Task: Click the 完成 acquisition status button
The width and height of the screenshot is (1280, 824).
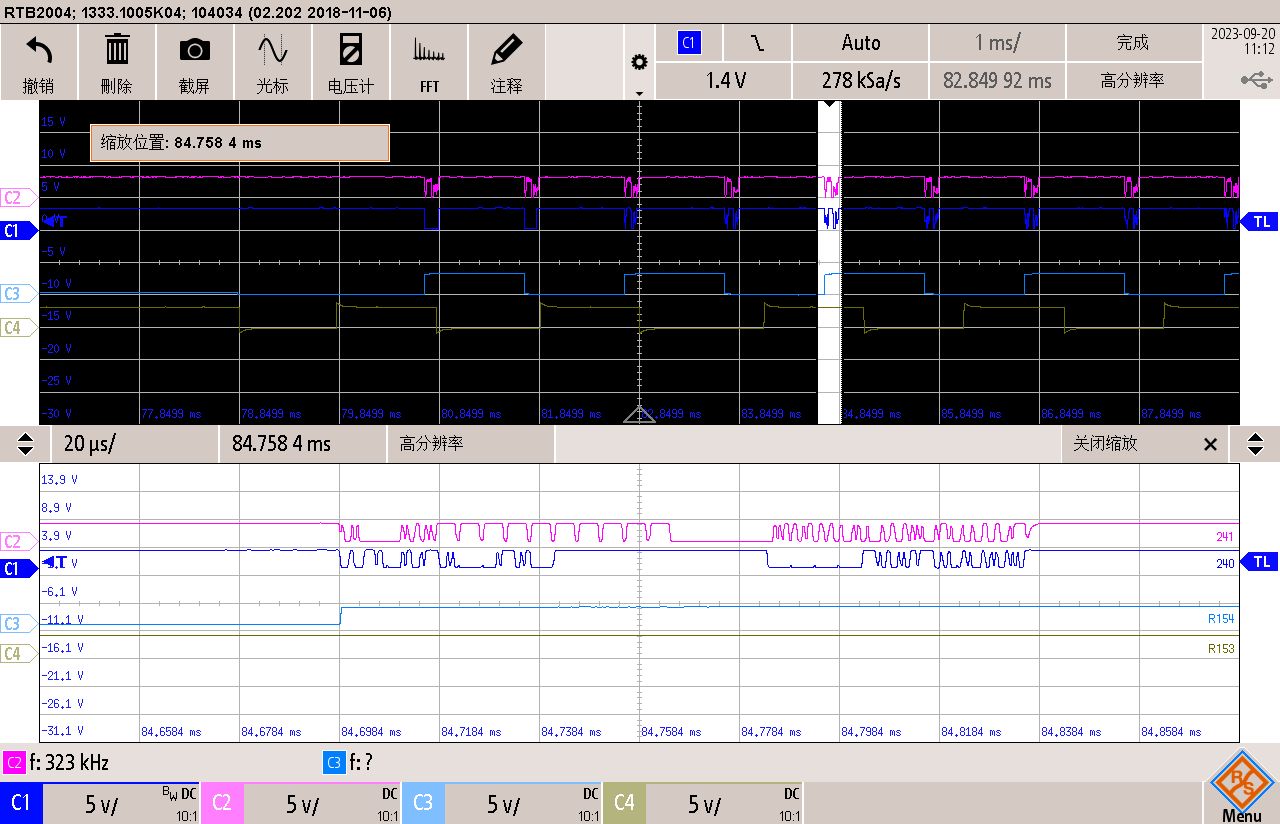Action: click(x=1133, y=43)
